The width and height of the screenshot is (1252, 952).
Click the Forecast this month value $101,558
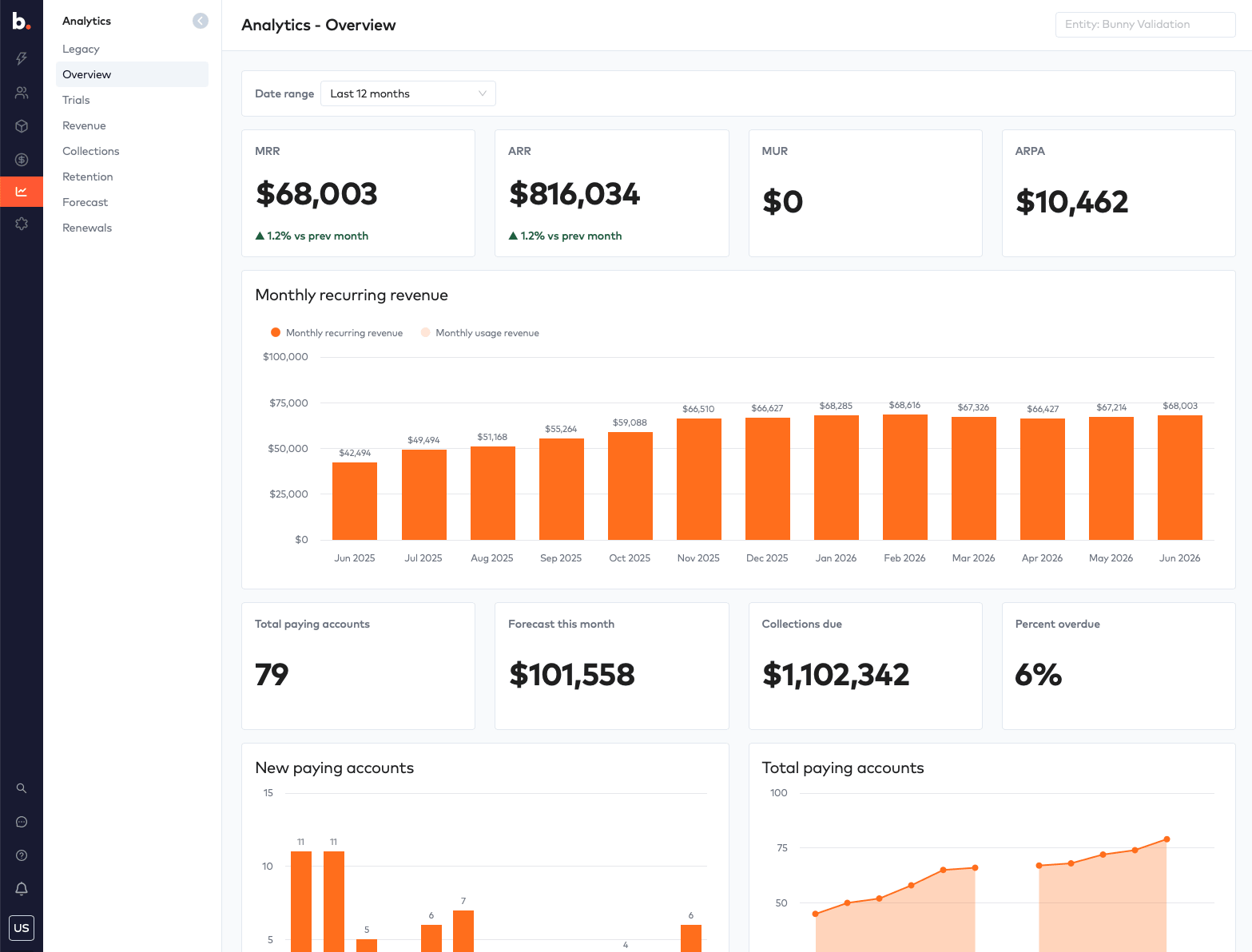572,675
